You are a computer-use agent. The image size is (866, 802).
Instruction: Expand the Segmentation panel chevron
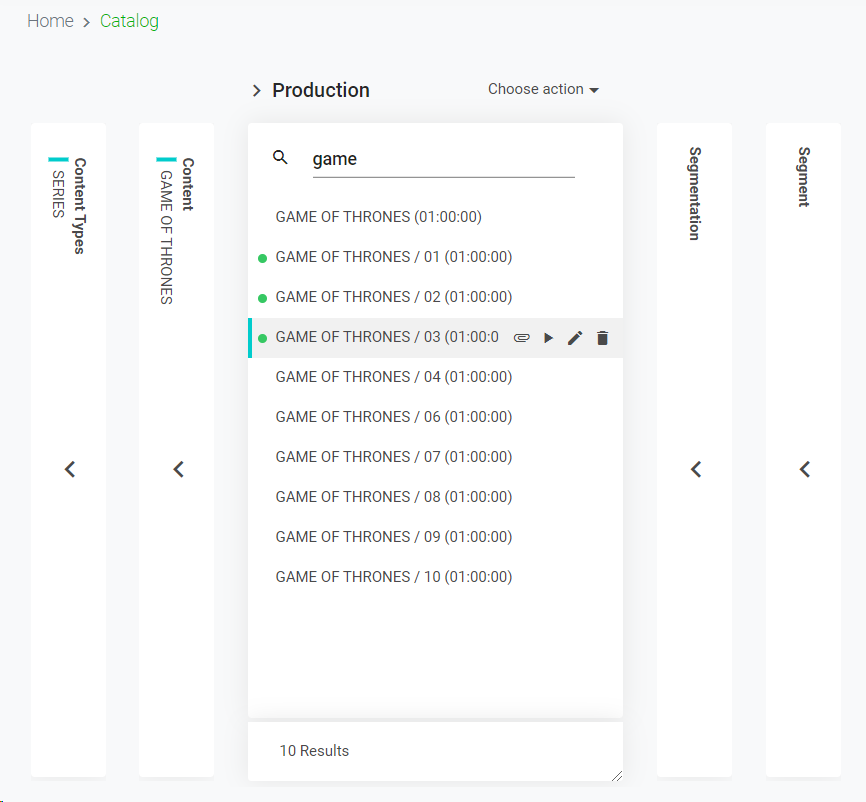pos(696,469)
